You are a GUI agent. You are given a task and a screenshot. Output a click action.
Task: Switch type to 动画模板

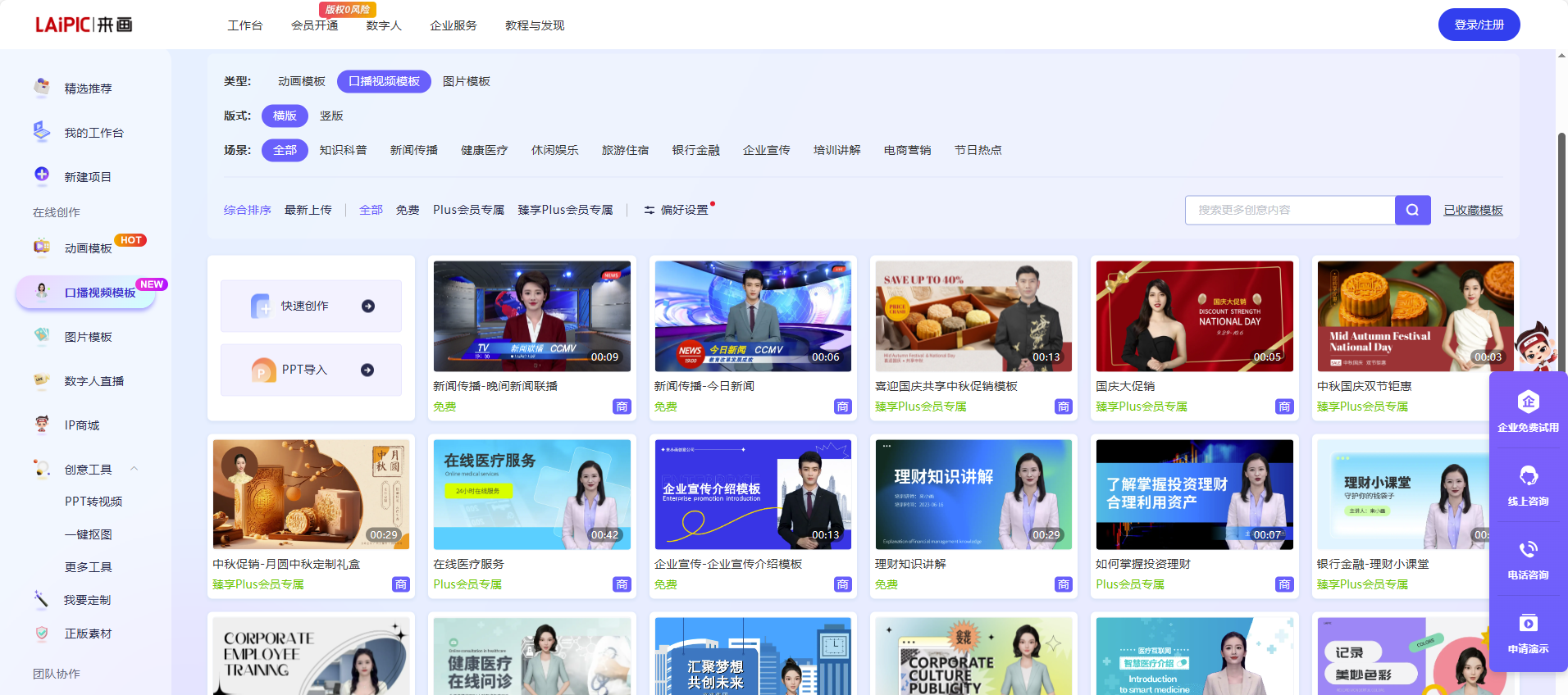[x=302, y=81]
